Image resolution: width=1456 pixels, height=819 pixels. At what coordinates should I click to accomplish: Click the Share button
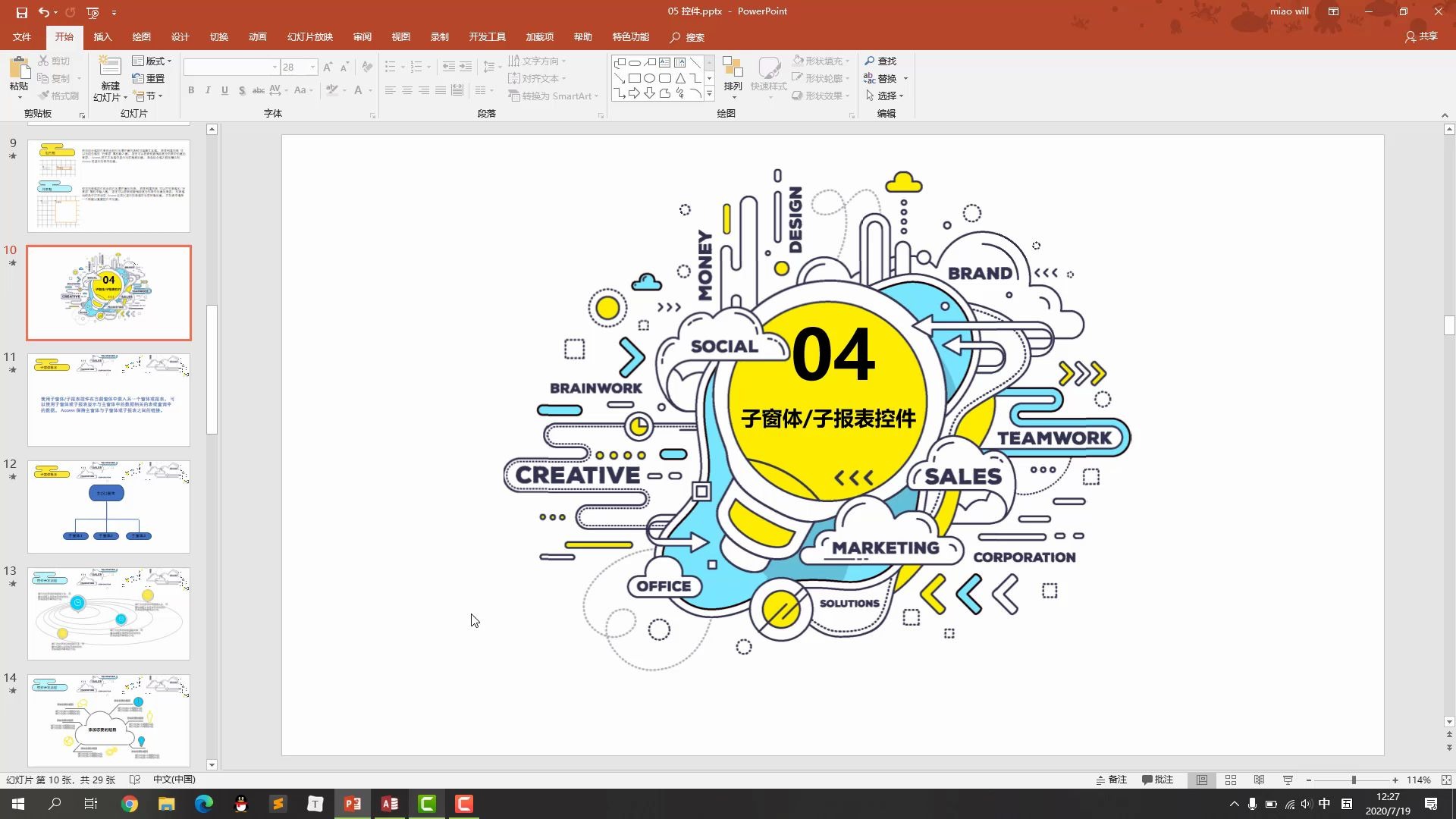(x=1421, y=36)
